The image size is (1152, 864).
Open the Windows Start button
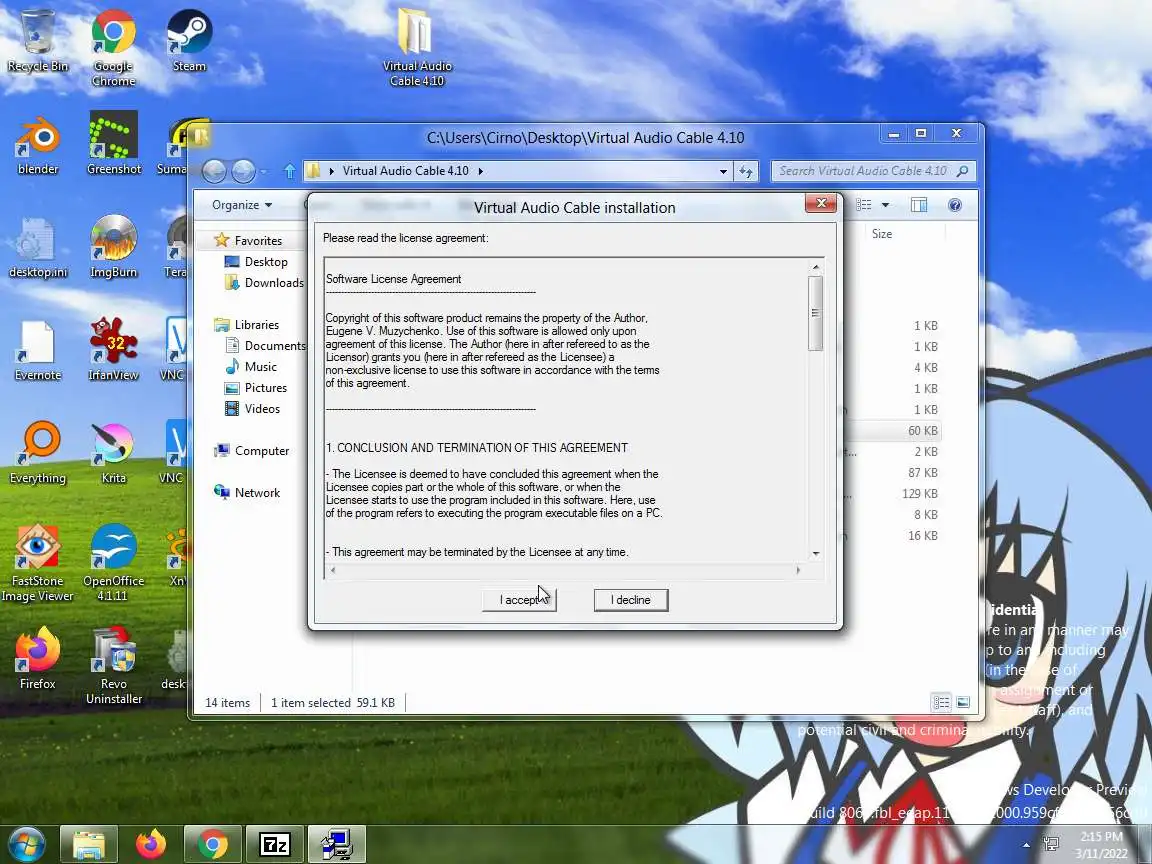point(26,844)
